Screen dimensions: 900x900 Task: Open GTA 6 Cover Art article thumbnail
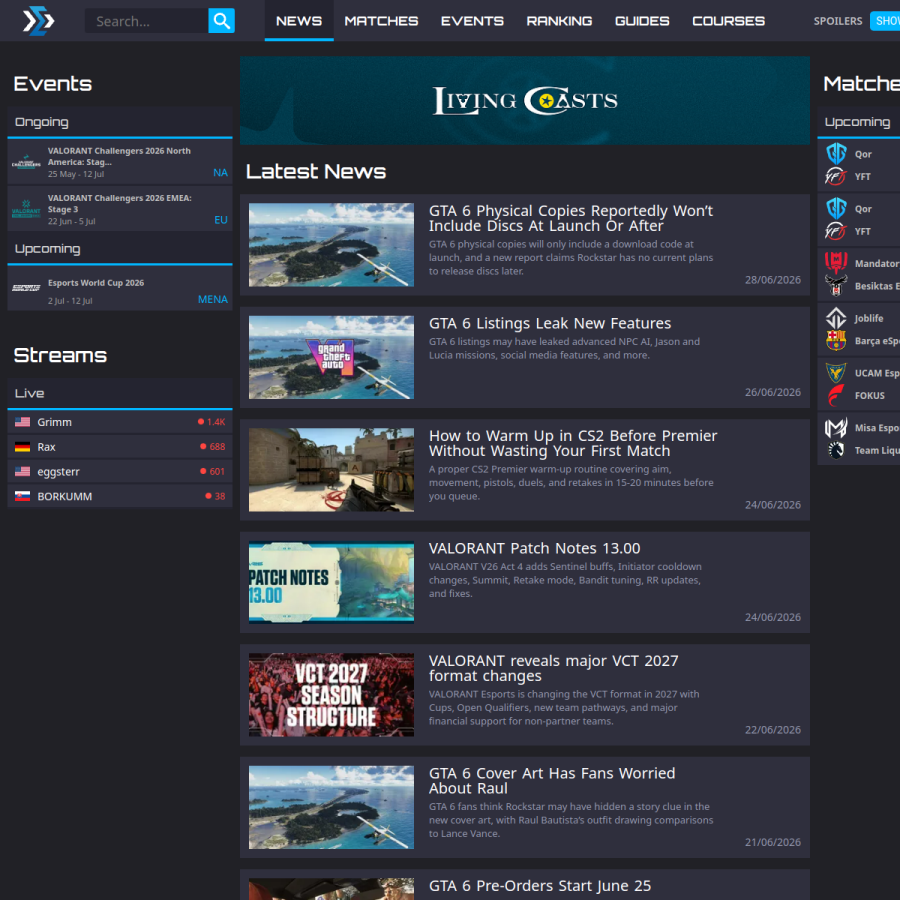click(331, 807)
